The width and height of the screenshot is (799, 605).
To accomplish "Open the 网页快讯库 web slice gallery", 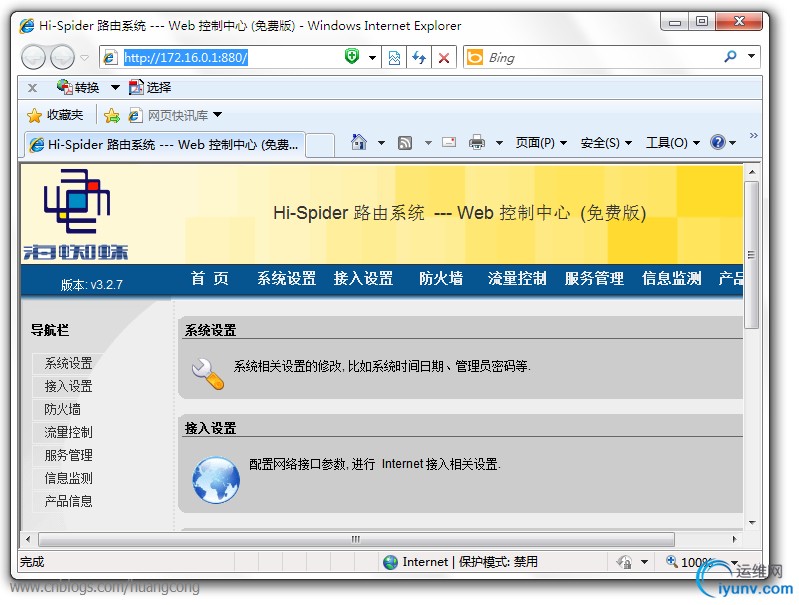I will coord(175,116).
